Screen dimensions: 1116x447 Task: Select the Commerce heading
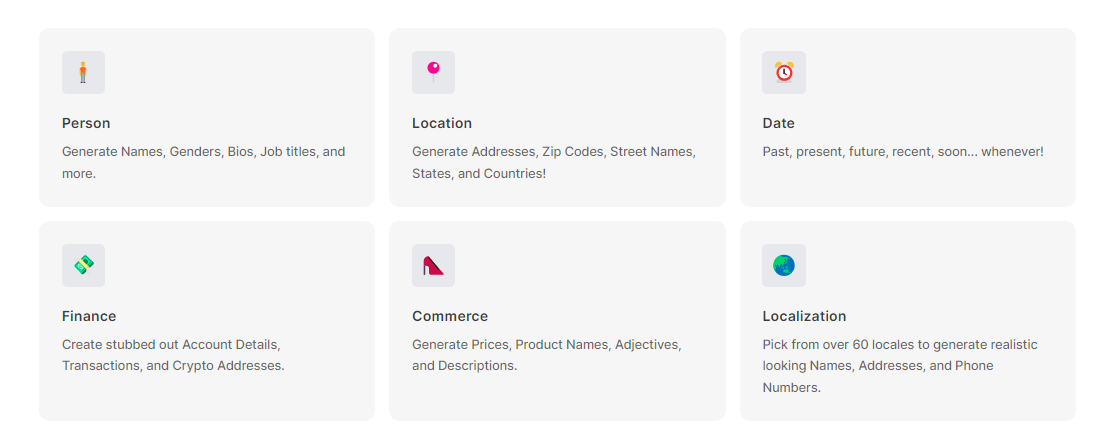[x=450, y=316]
